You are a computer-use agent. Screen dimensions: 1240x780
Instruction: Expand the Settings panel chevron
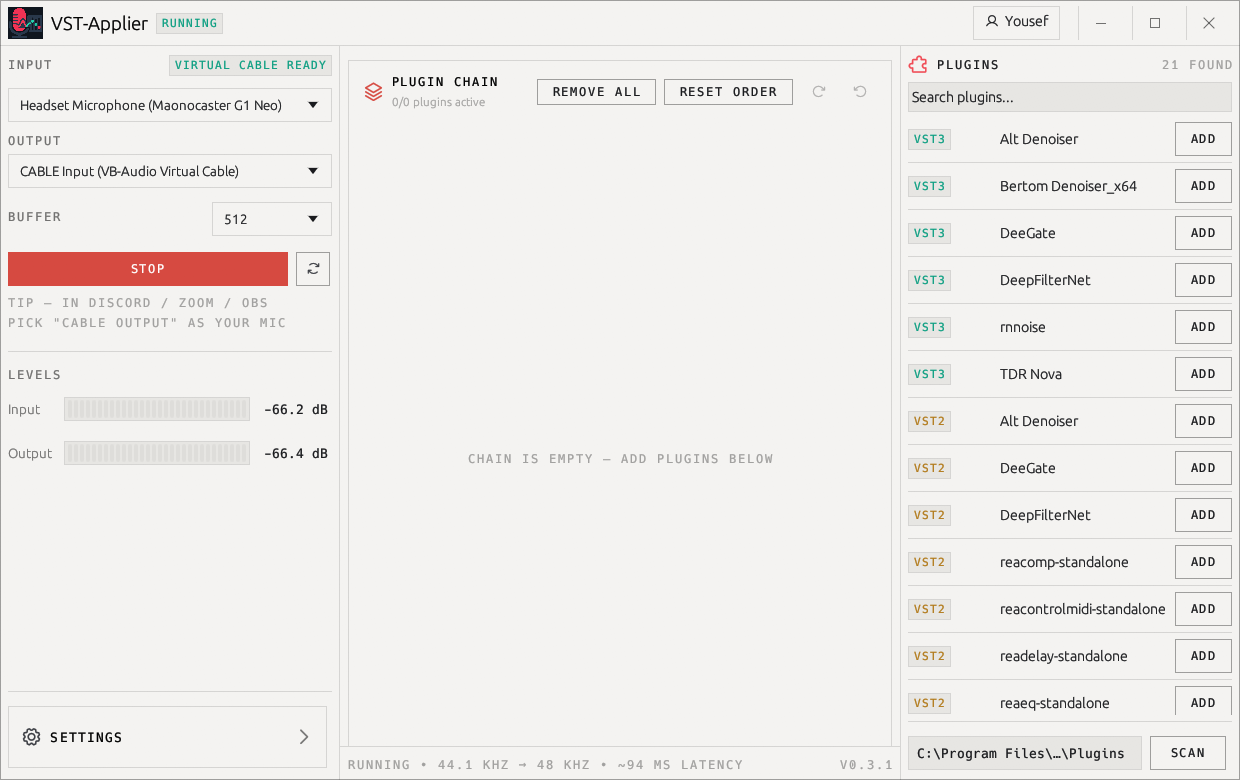pos(304,737)
